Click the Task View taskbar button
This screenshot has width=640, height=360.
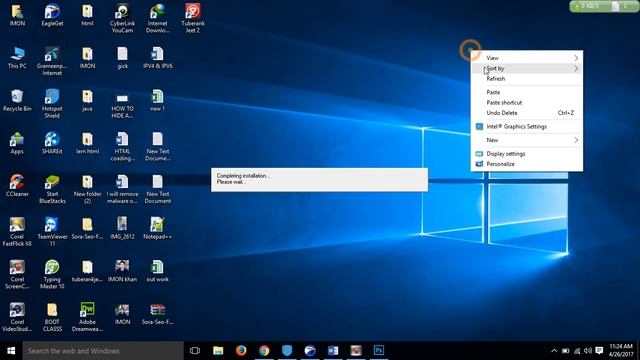coord(195,350)
